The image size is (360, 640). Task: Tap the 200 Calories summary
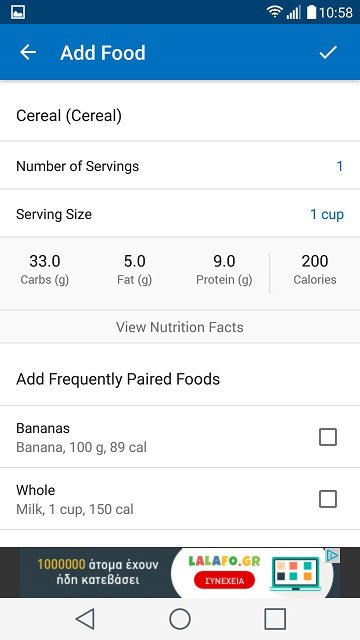[315, 269]
